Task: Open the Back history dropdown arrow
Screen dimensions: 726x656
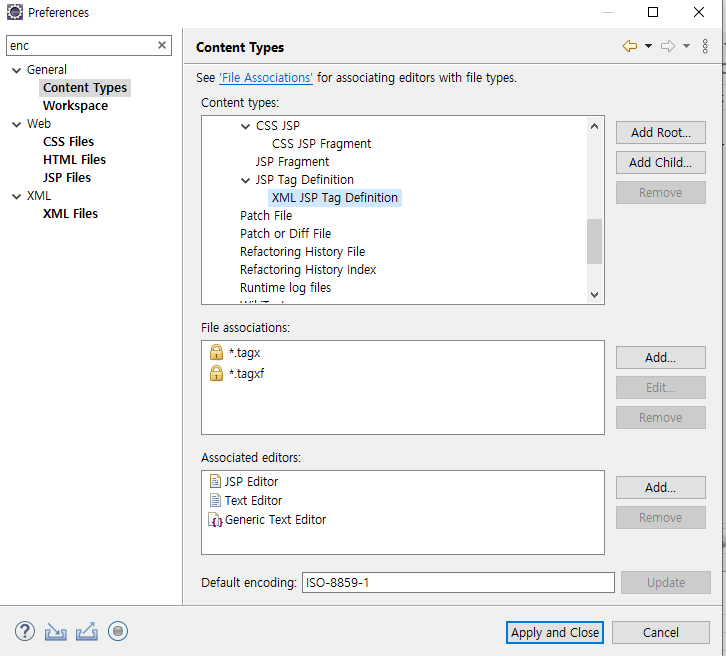Action: pos(648,46)
